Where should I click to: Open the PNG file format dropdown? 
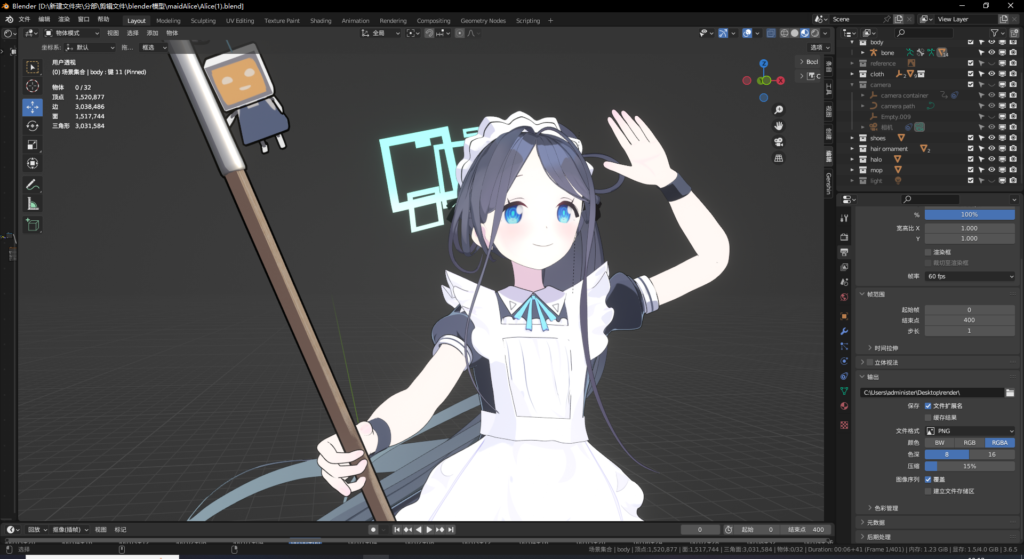coord(970,431)
